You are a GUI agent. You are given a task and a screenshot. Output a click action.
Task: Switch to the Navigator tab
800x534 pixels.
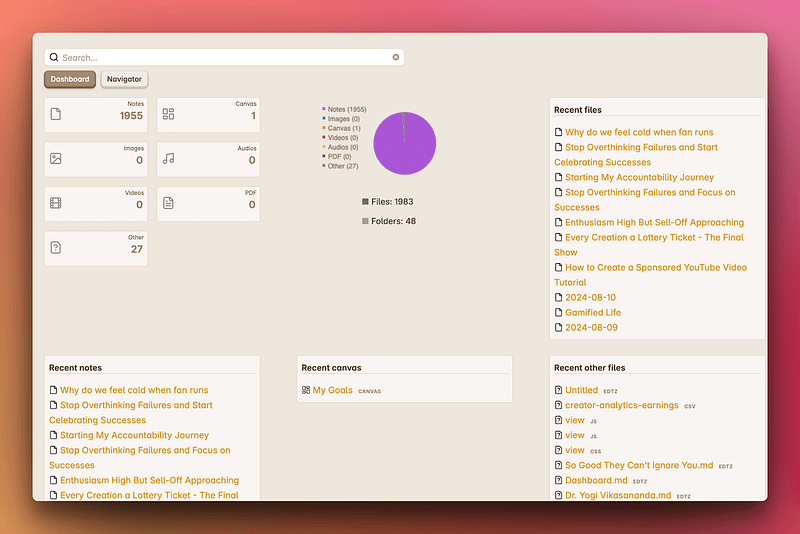(x=124, y=79)
